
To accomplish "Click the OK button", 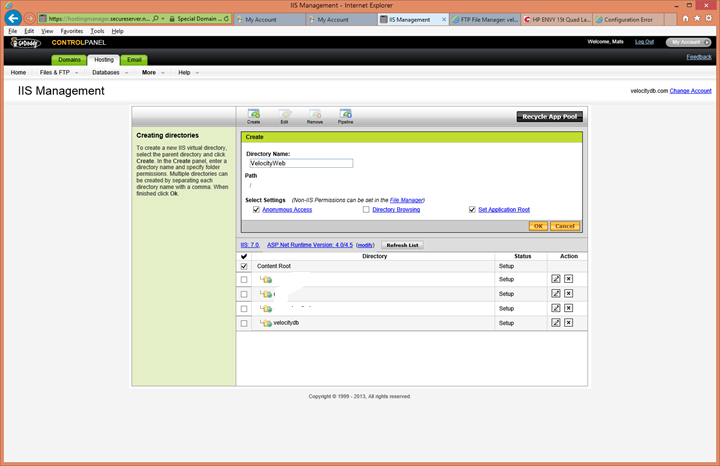I will [538, 226].
